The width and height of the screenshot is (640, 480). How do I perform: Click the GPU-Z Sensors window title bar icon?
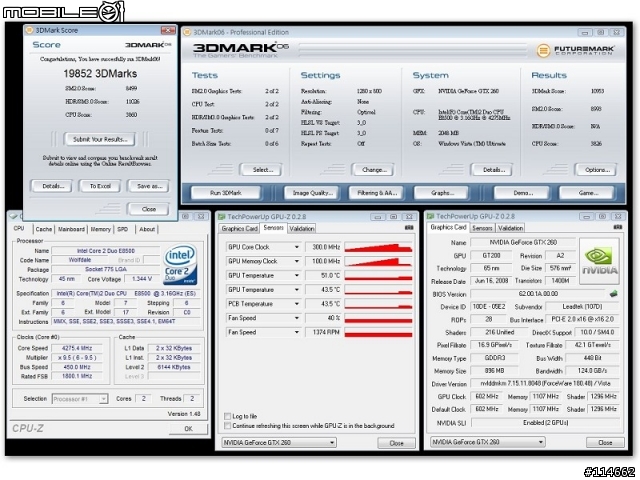221,217
